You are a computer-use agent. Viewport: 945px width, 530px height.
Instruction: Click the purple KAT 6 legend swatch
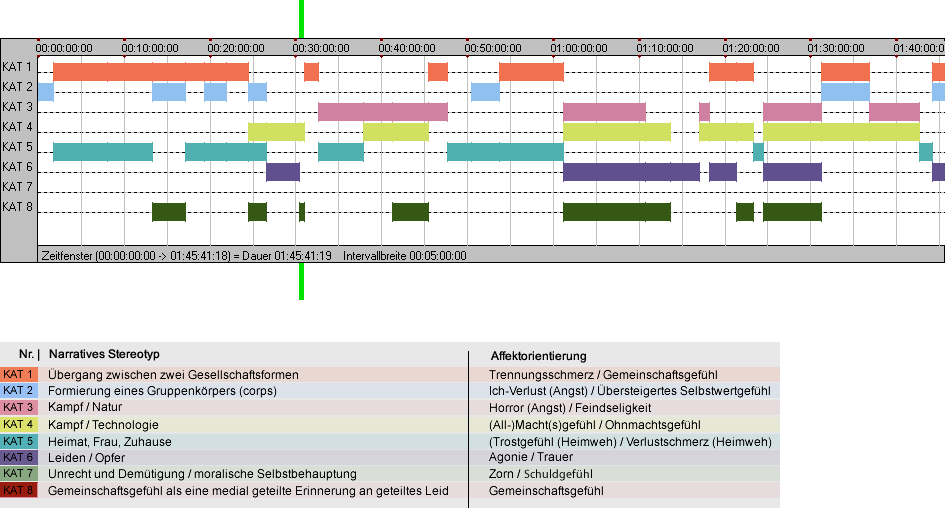(x=19, y=458)
